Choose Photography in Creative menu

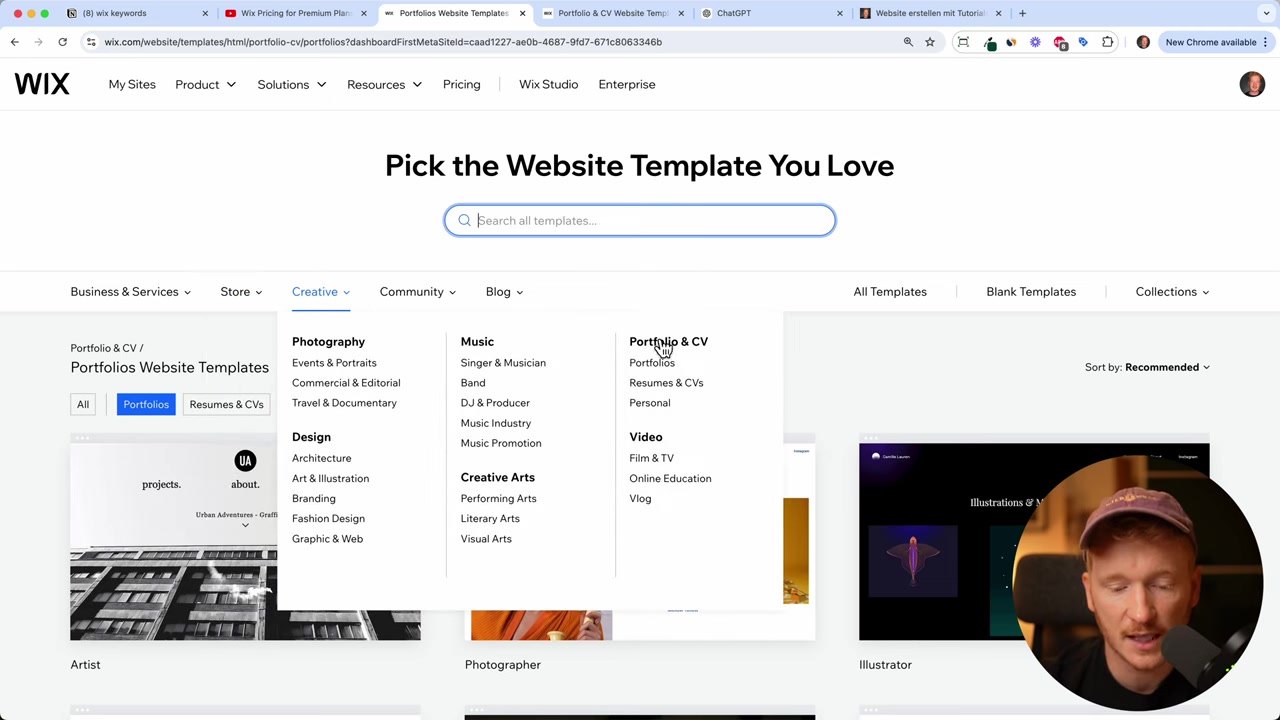coord(328,342)
